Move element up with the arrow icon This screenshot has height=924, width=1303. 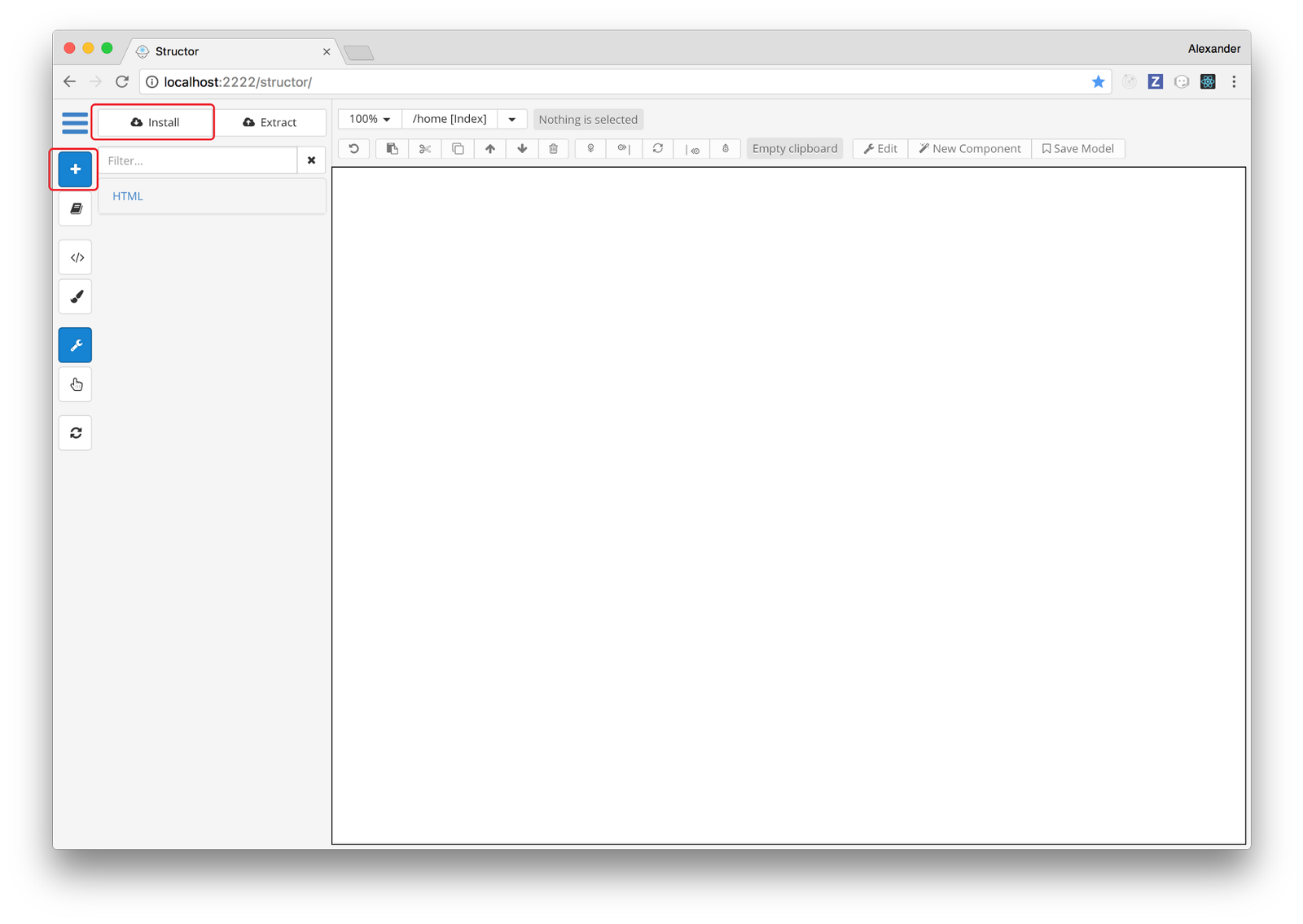tap(489, 148)
